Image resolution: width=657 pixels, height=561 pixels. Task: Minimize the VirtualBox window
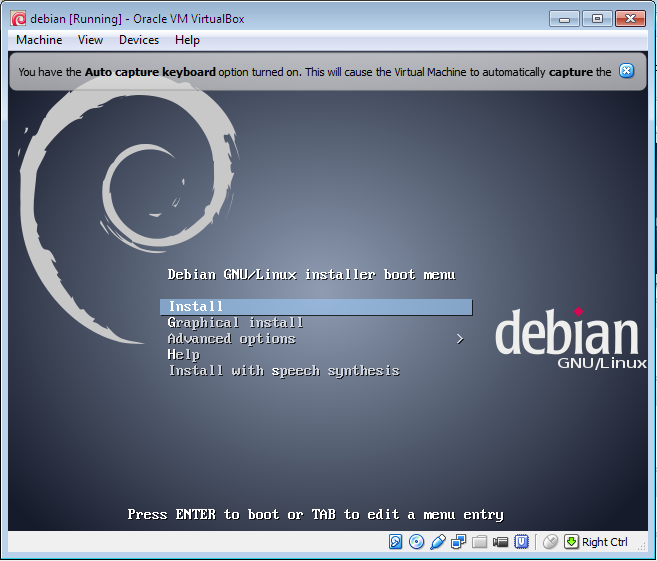click(564, 19)
